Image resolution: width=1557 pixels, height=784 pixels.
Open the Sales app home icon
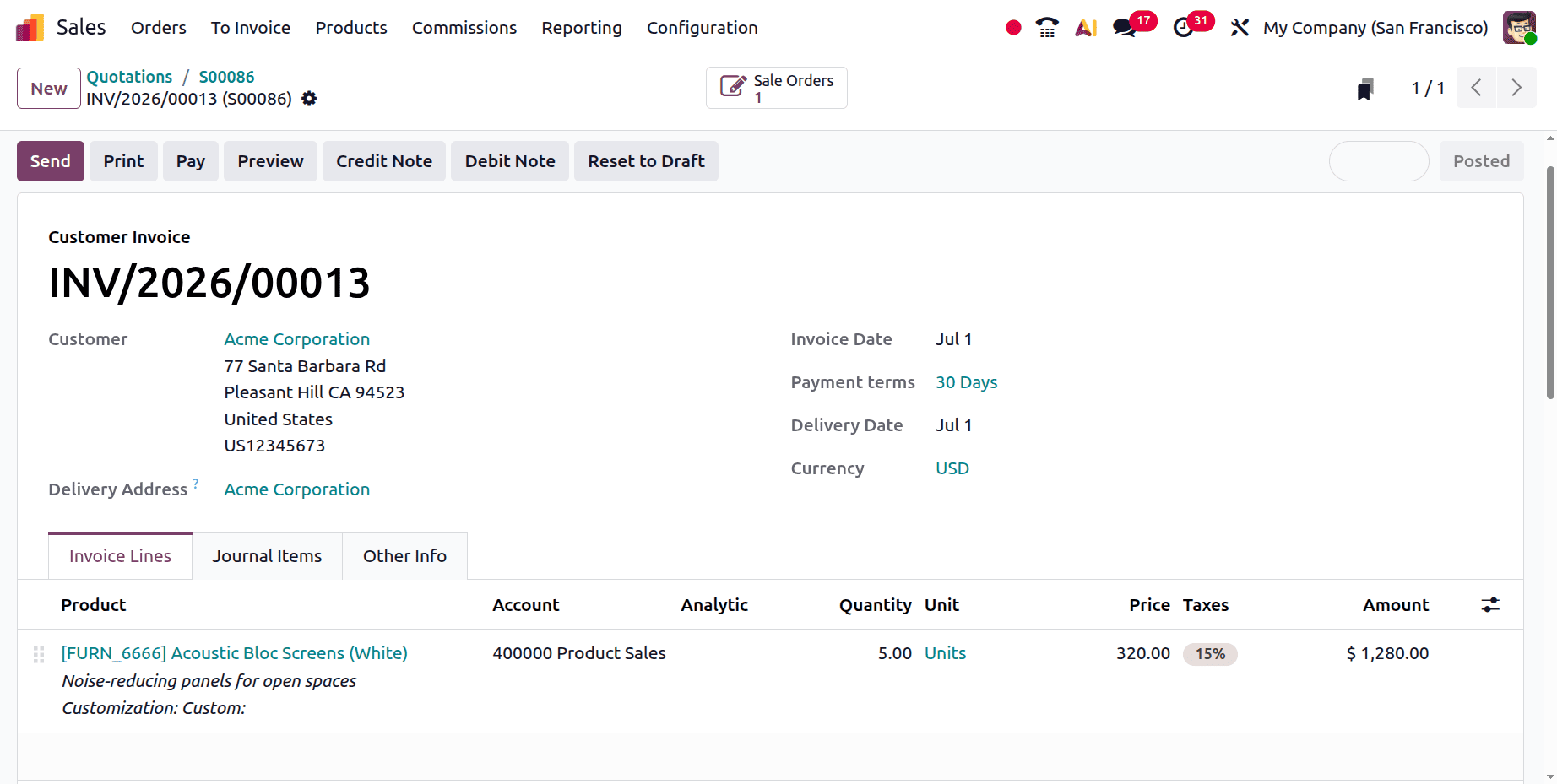tap(30, 28)
